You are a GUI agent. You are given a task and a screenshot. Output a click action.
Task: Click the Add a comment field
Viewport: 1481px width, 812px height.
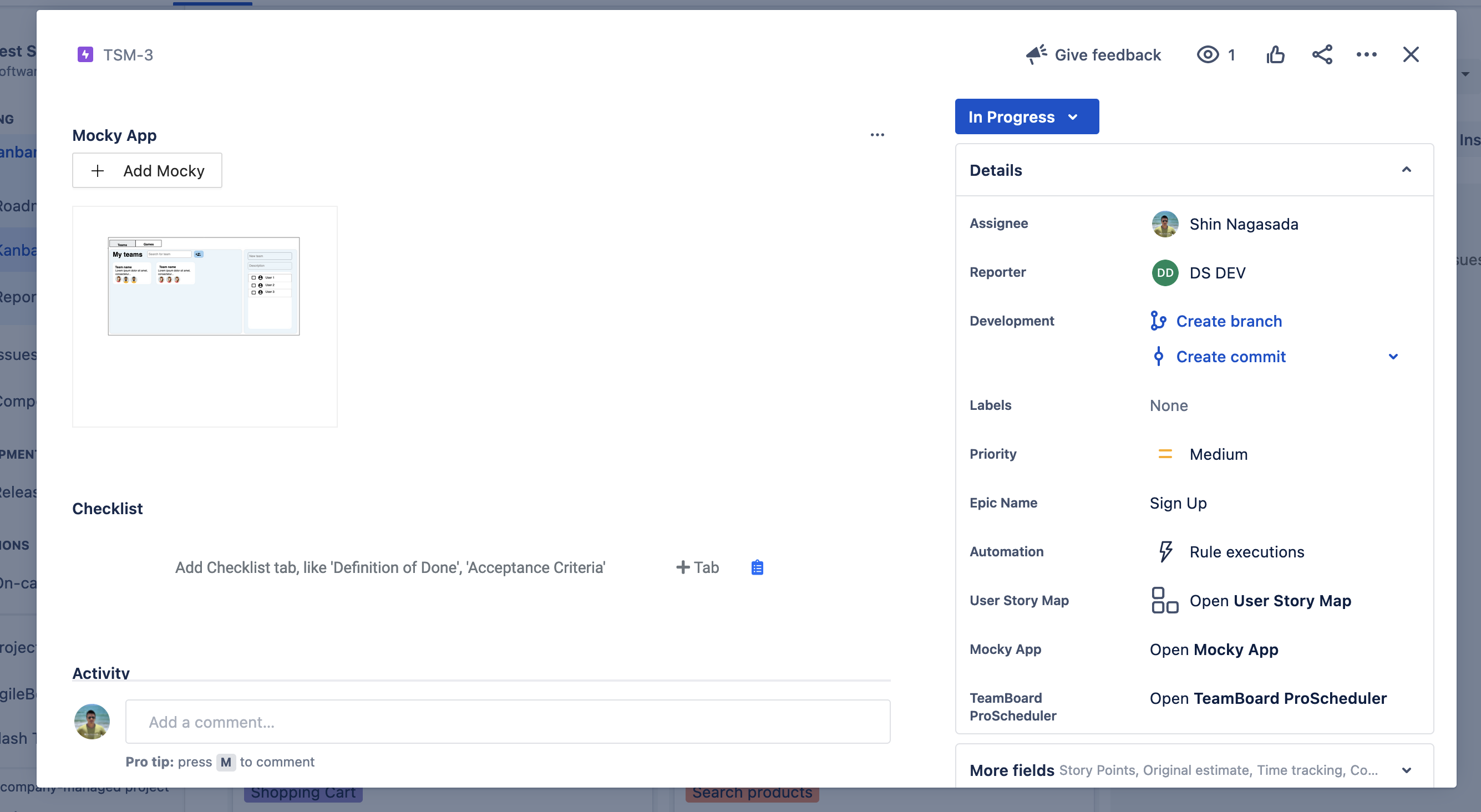coord(507,722)
